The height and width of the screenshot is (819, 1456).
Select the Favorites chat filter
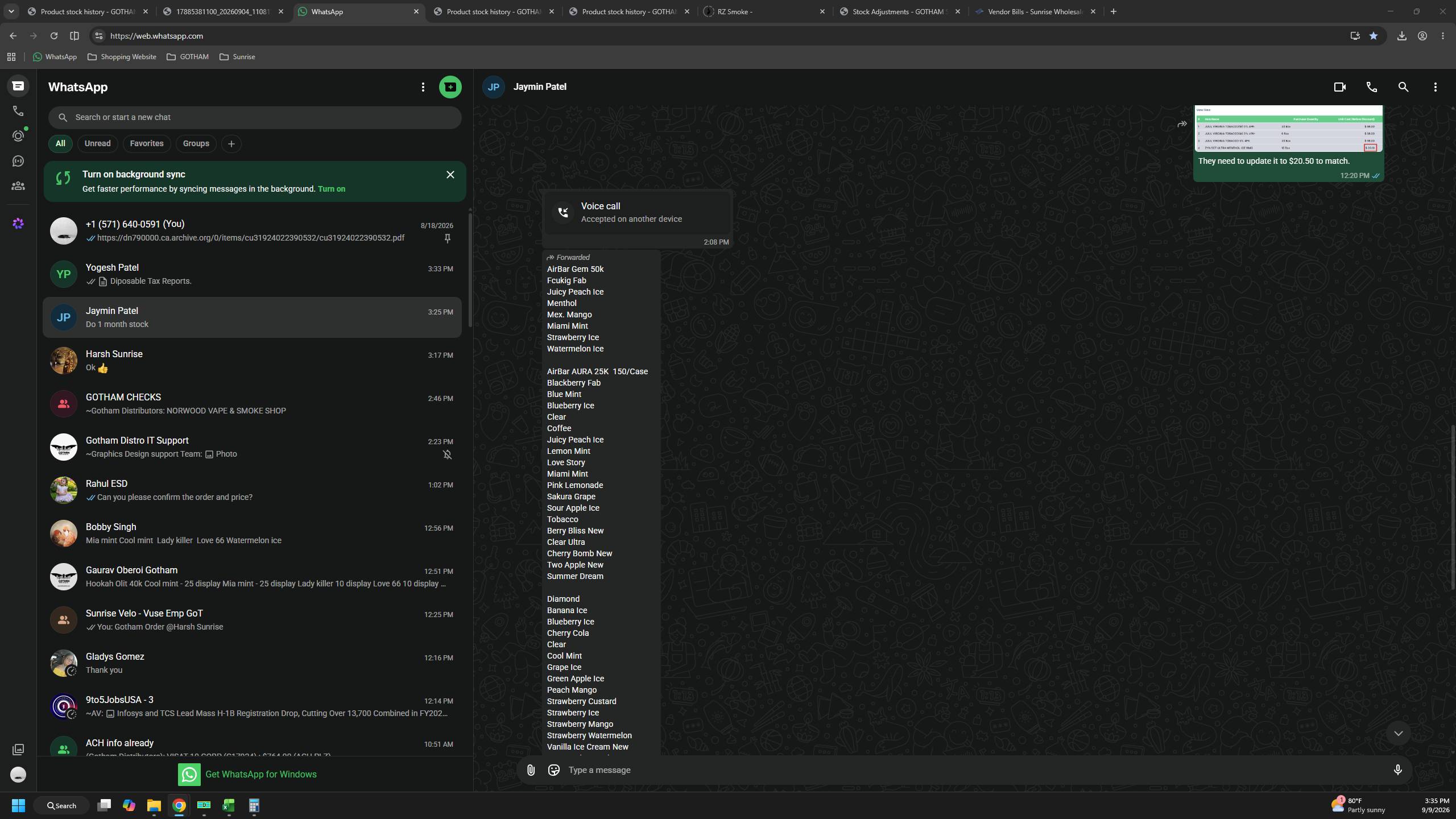coord(146,144)
